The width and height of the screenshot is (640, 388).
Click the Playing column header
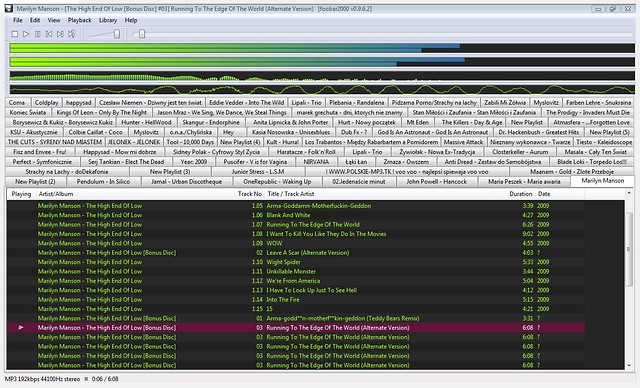click(x=21, y=194)
